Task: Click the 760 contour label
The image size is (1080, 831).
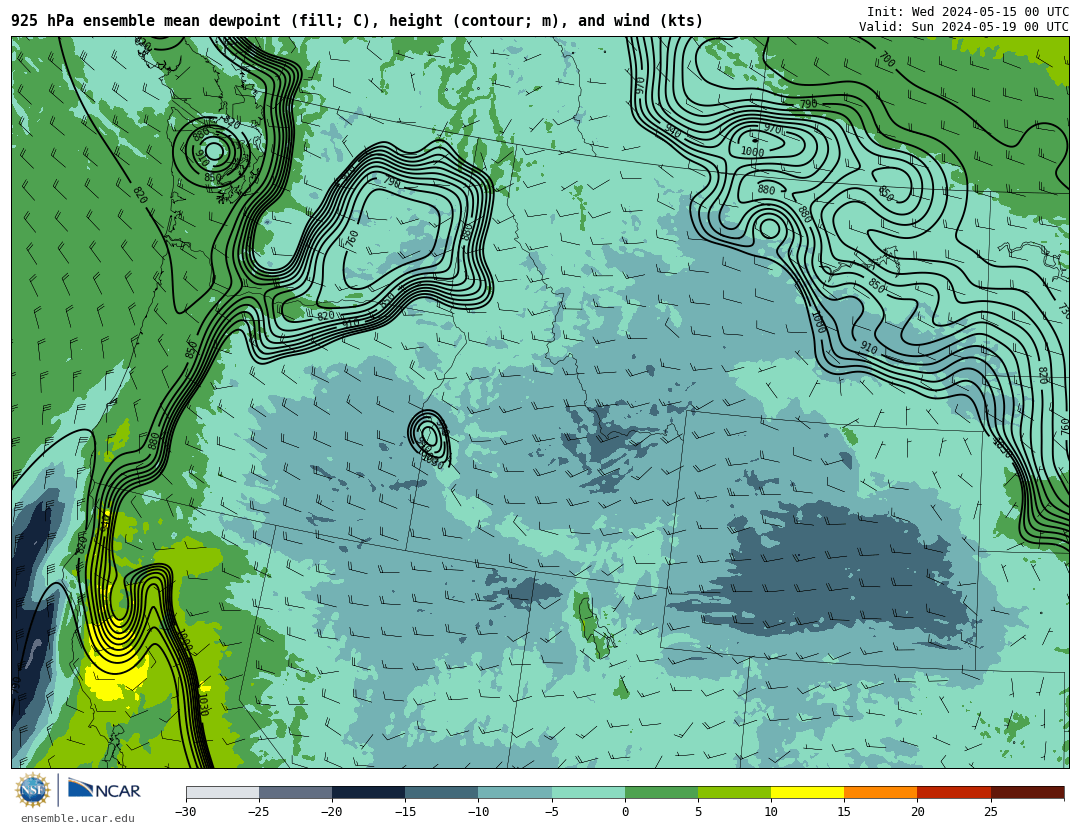Action: 352,240
